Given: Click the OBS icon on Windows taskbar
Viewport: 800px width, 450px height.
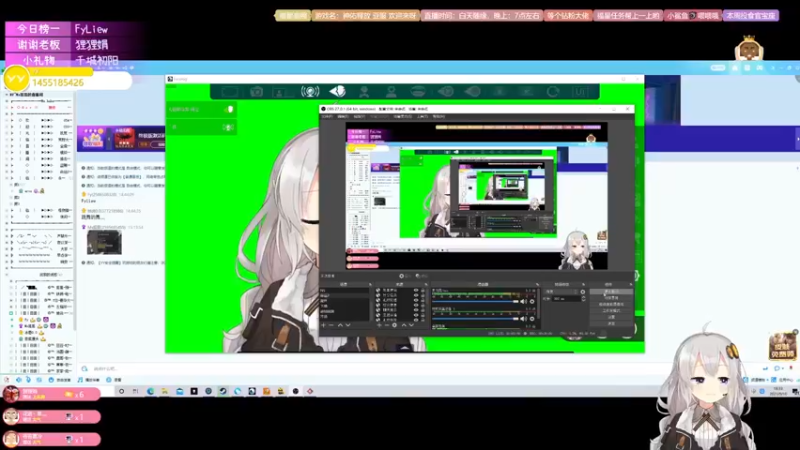Looking at the screenshot, I should coord(295,391).
